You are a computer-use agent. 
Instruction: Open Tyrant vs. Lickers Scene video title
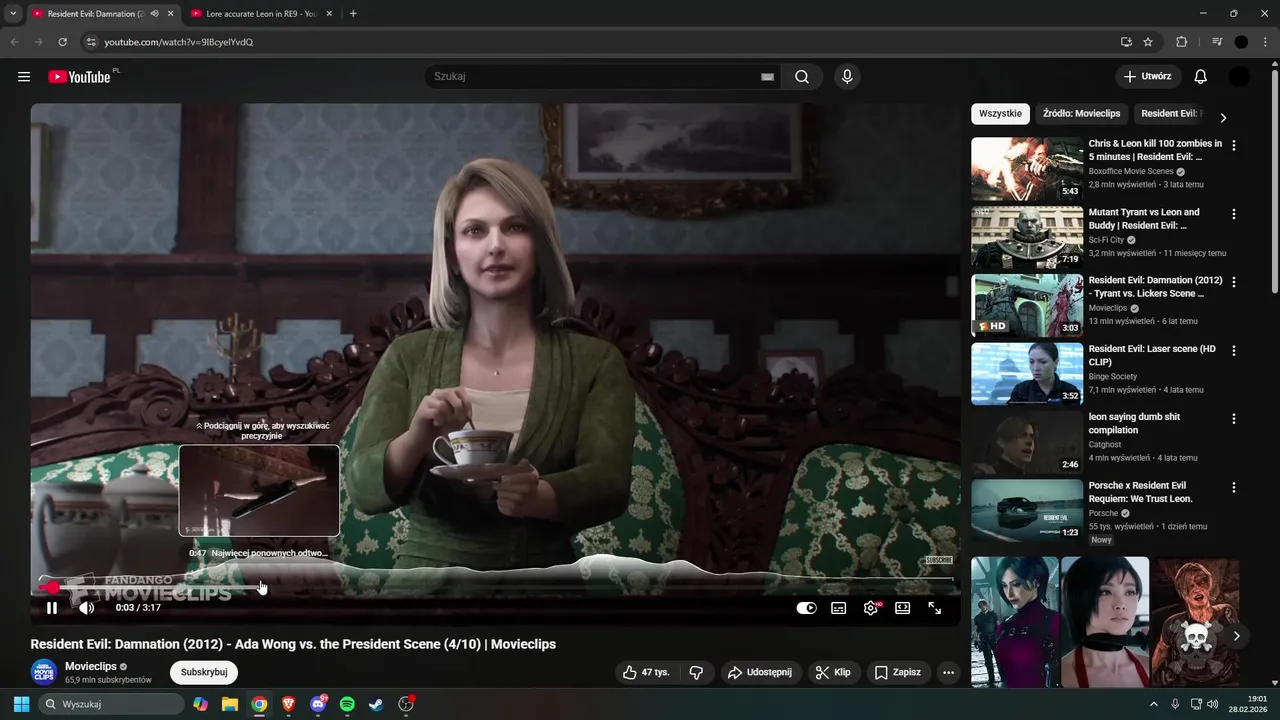1155,287
